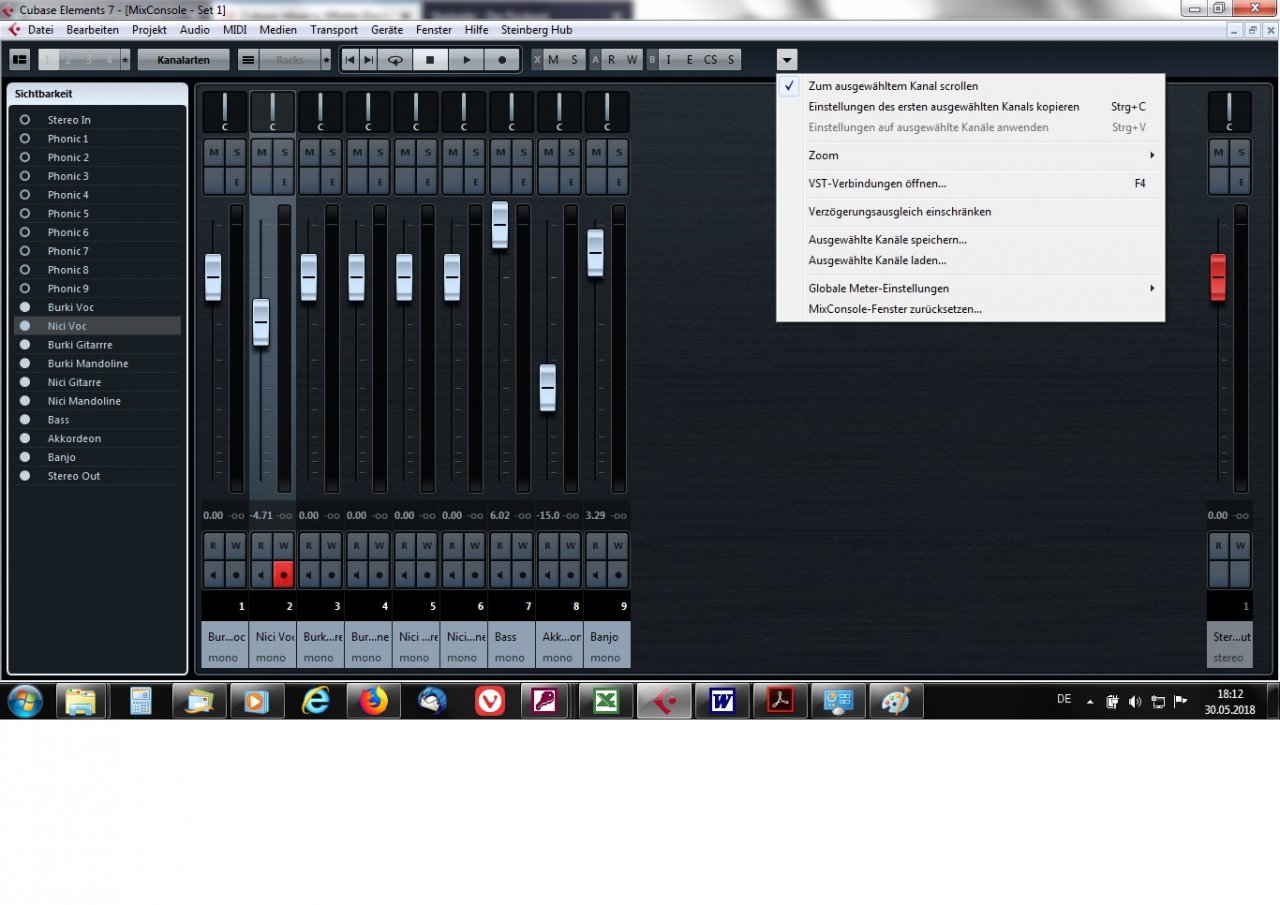Expand the Zoom submenu
1280x905 pixels.
(x=971, y=155)
